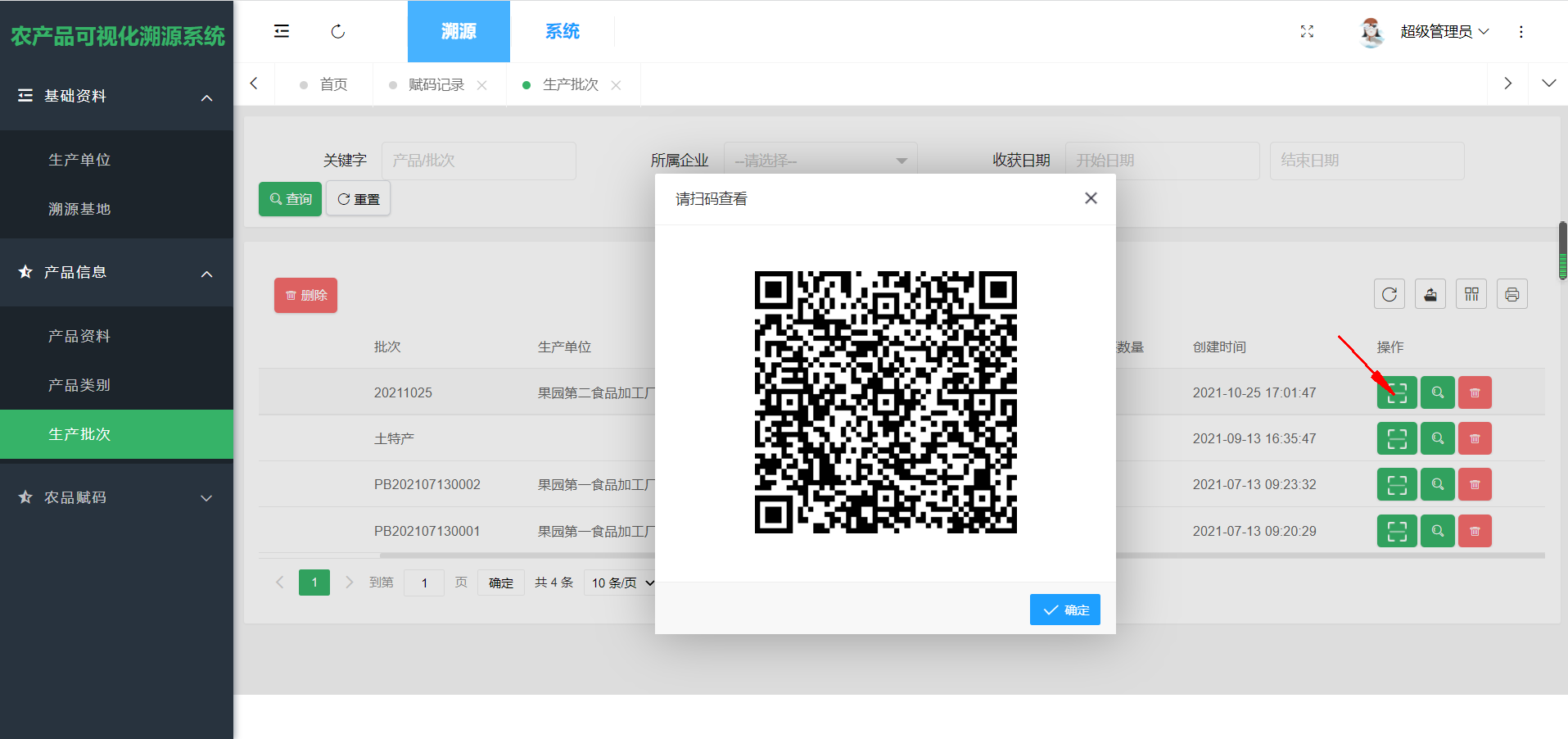This screenshot has width=1568, height=739.
Task: Delete the row created 09:20:29
Action: (x=1475, y=531)
